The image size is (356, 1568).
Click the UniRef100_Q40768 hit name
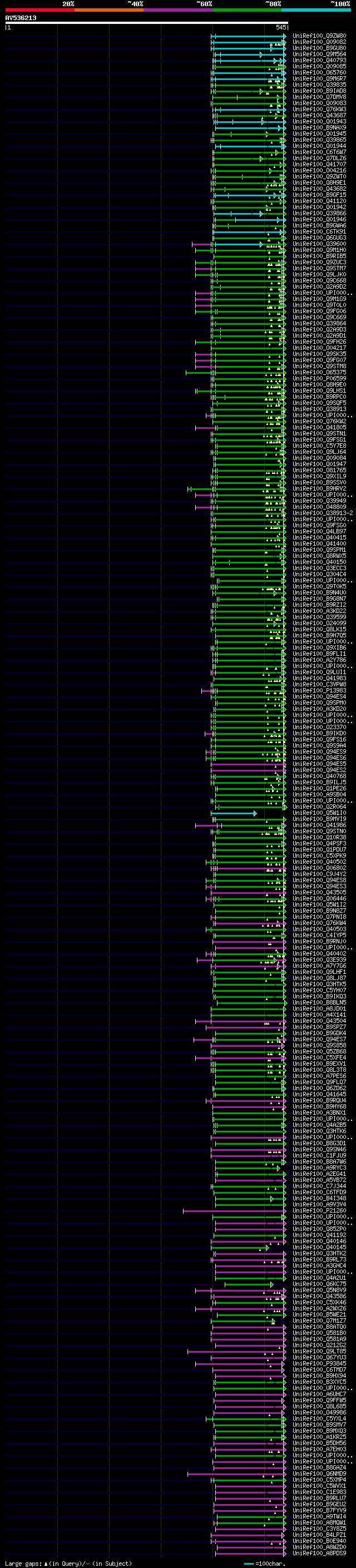tap(319, 776)
